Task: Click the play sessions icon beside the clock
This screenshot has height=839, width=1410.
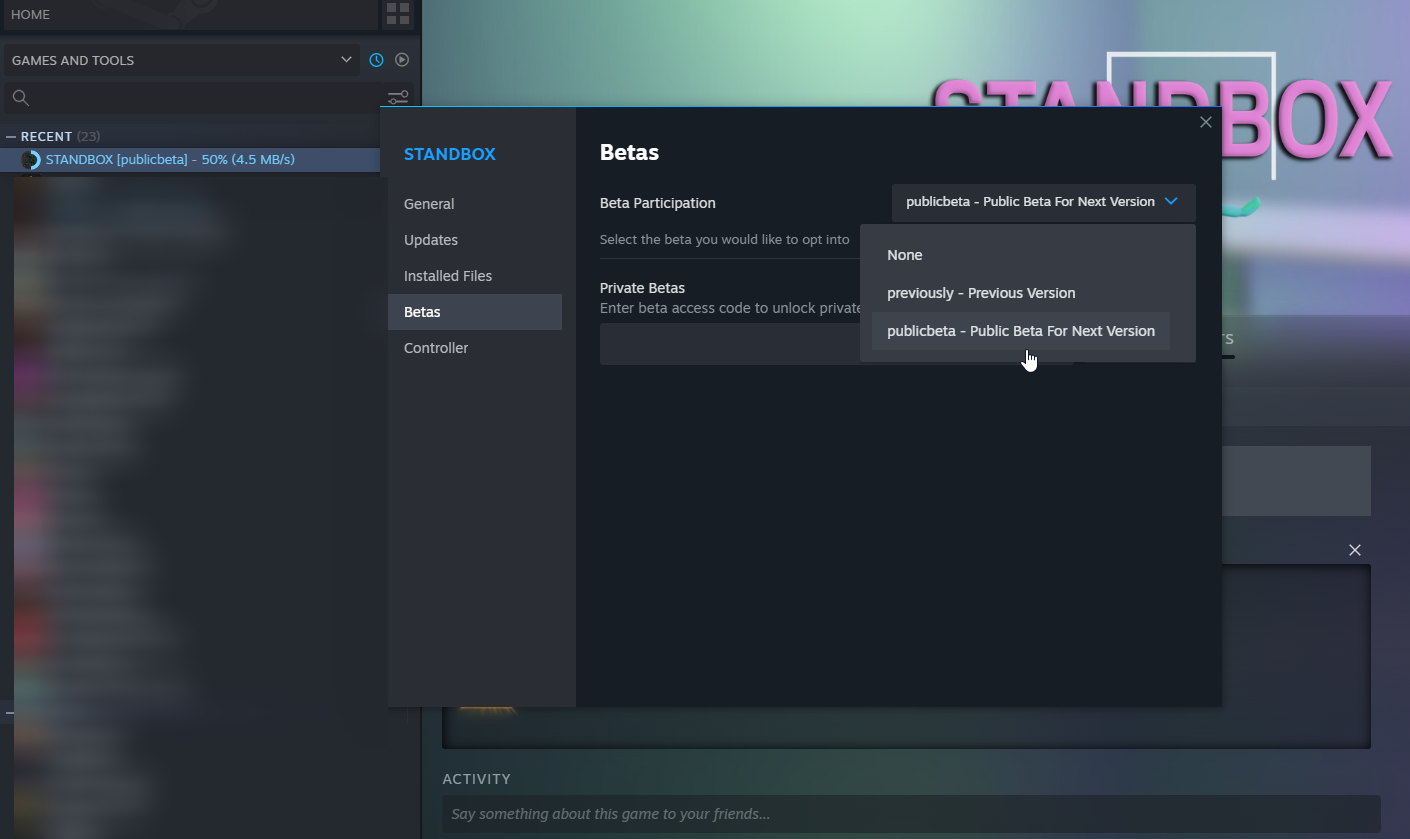Action: coord(401,59)
